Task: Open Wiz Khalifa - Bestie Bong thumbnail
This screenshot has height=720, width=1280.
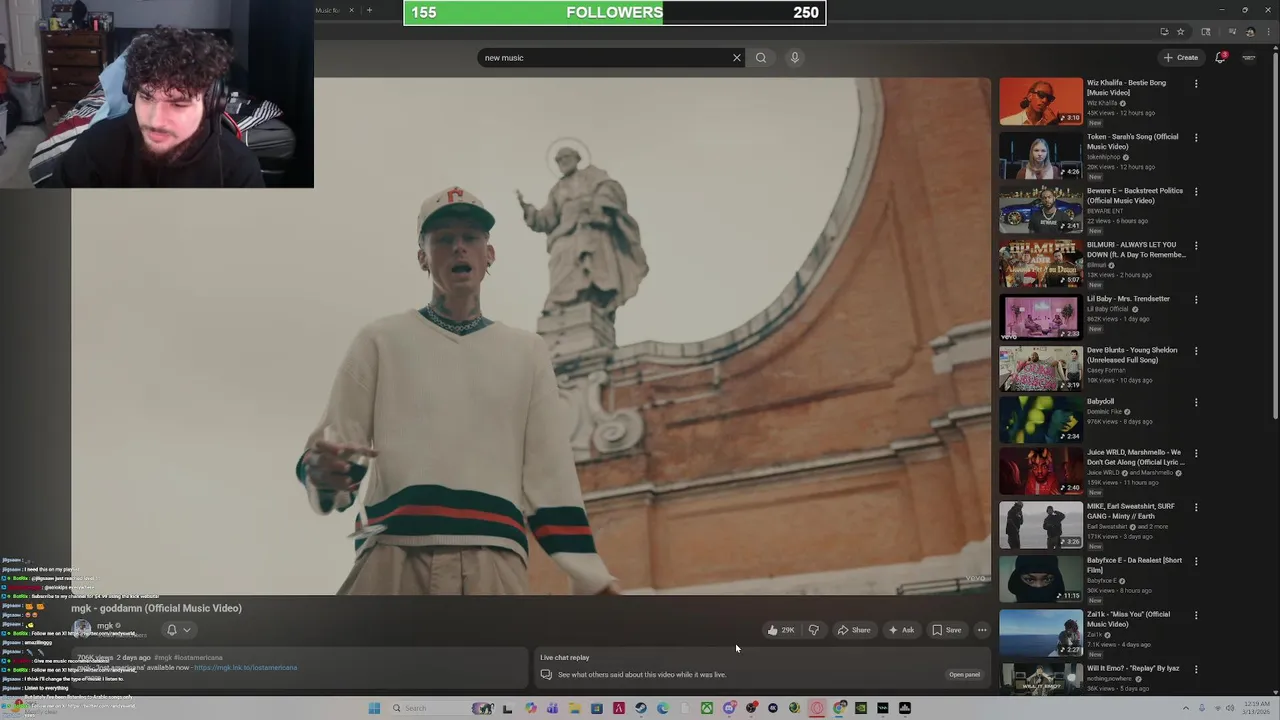Action: coord(1041,101)
